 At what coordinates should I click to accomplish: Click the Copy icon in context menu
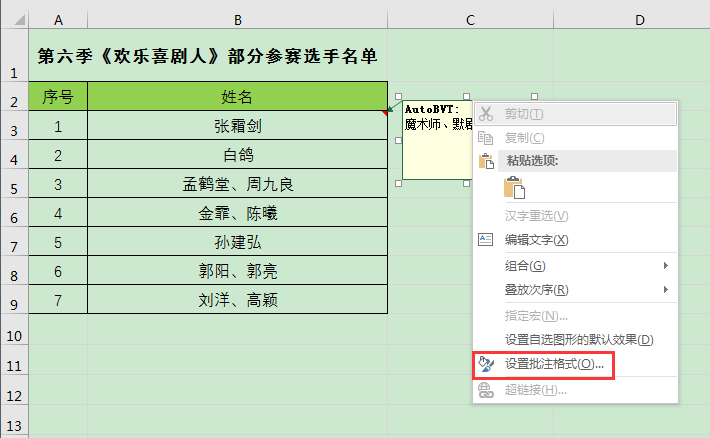coord(486,138)
